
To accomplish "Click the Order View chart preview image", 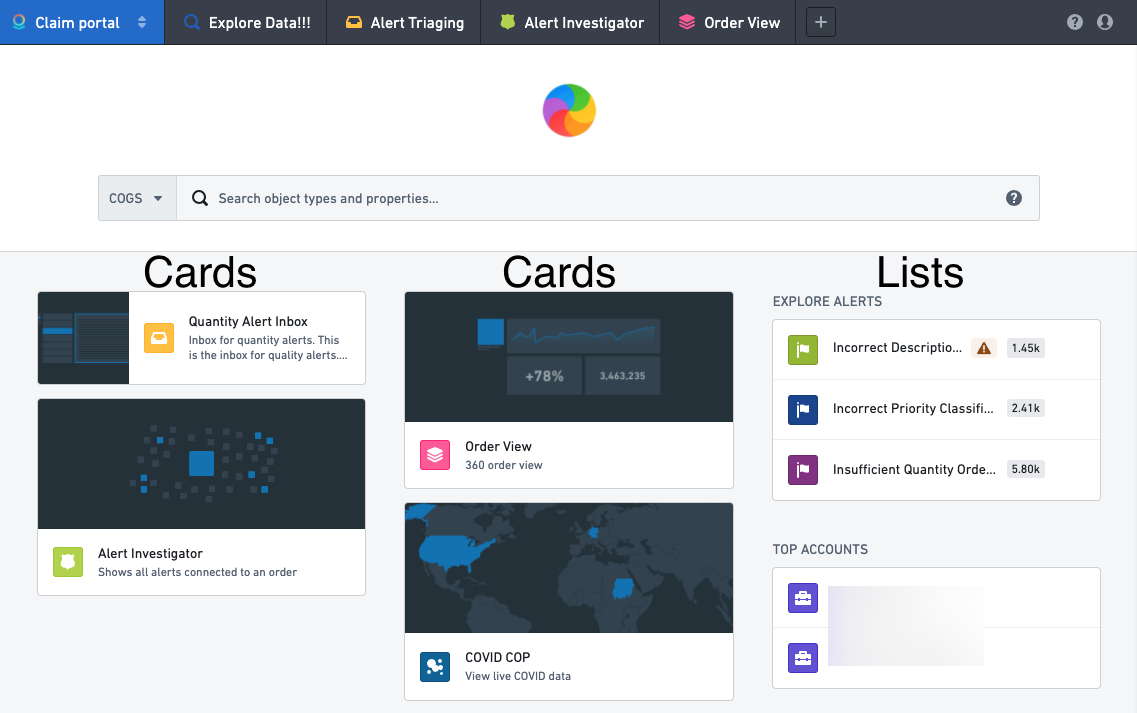I will click(x=569, y=357).
